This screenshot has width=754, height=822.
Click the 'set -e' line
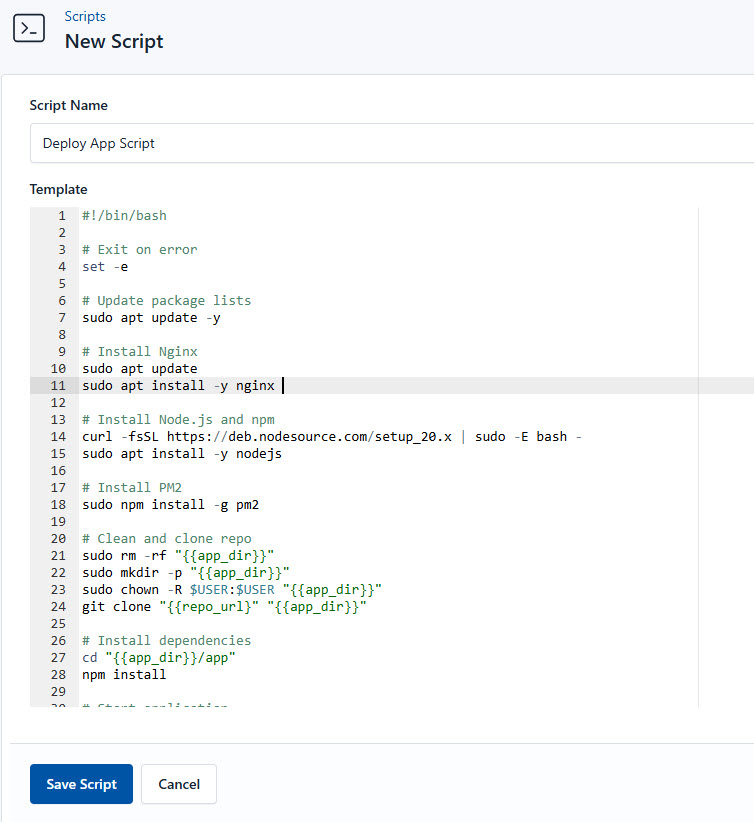pos(105,266)
